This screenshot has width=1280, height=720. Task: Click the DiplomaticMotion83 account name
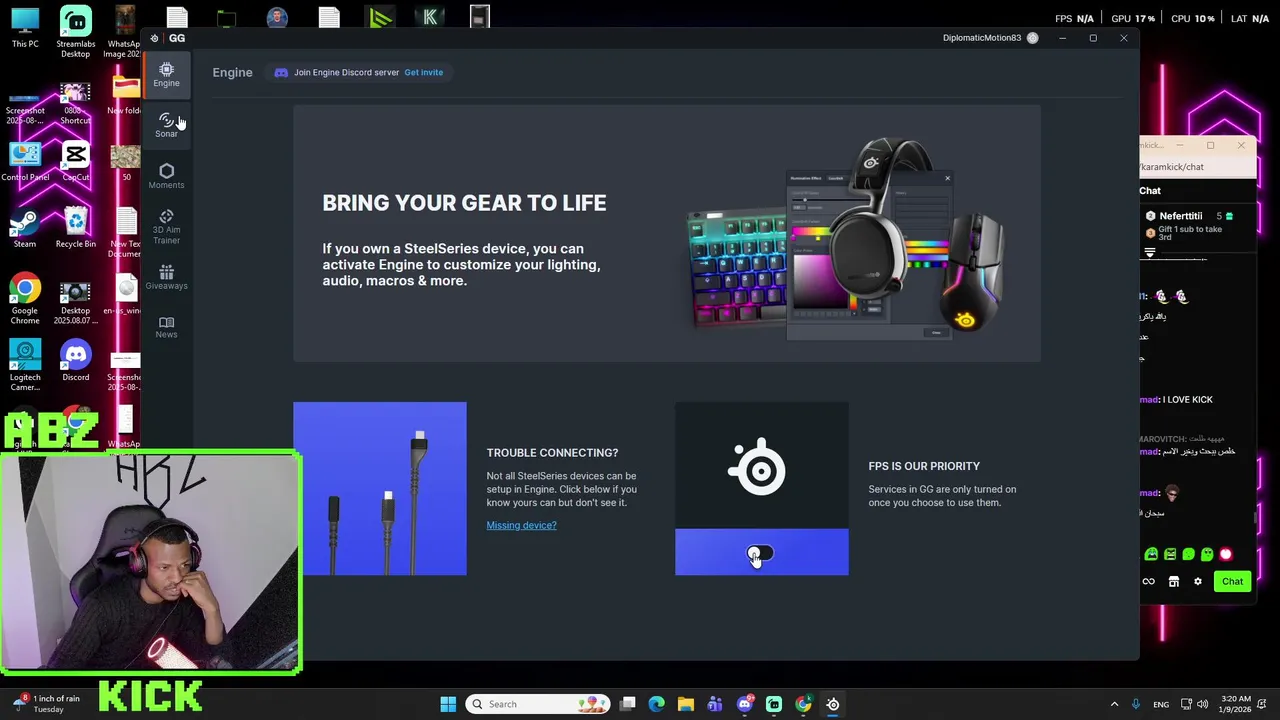(x=981, y=38)
